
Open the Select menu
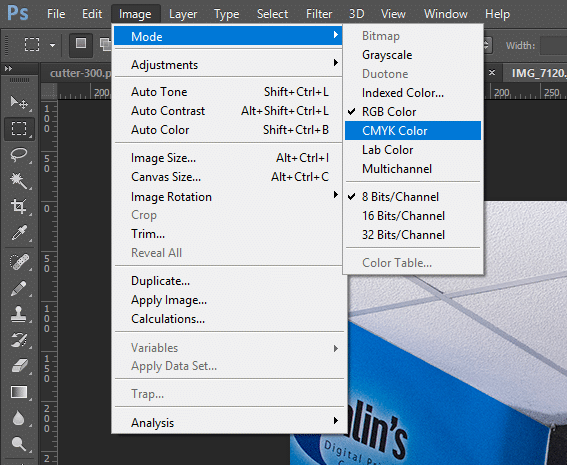click(x=272, y=14)
